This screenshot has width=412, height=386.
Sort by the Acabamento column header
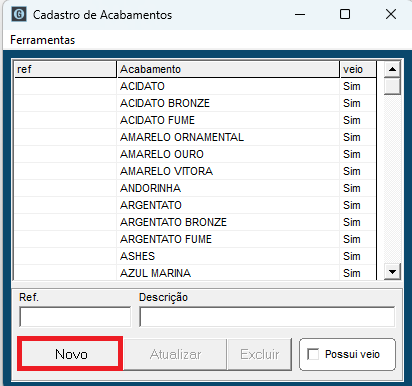[228, 69]
